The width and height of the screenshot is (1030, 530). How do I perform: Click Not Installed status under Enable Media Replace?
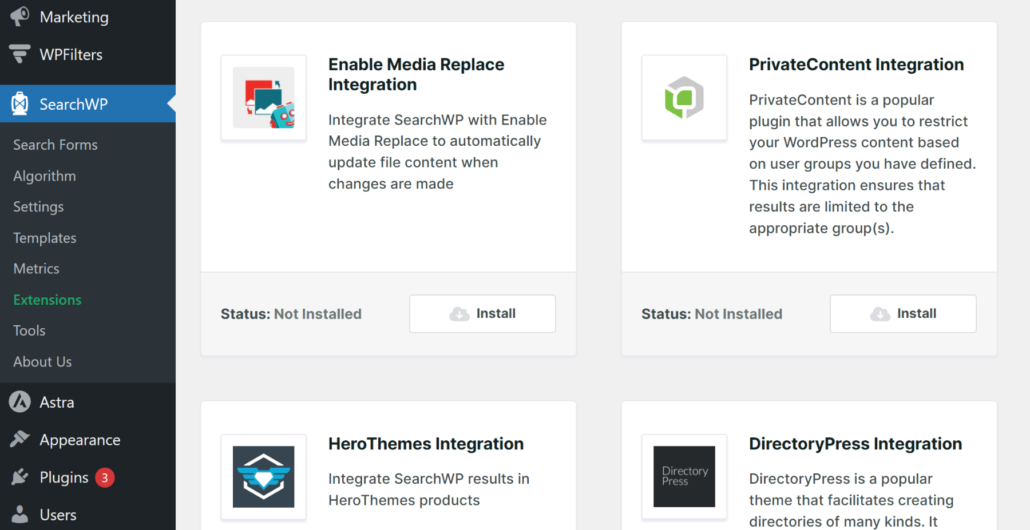pyautogui.click(x=318, y=314)
